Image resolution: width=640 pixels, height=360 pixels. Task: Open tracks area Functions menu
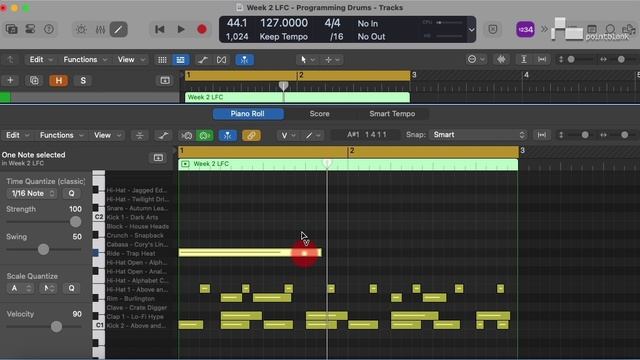click(x=85, y=60)
